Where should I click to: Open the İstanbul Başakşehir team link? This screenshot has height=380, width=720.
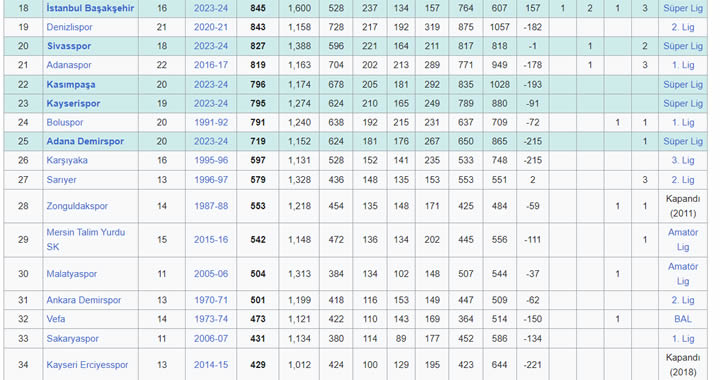90,8
